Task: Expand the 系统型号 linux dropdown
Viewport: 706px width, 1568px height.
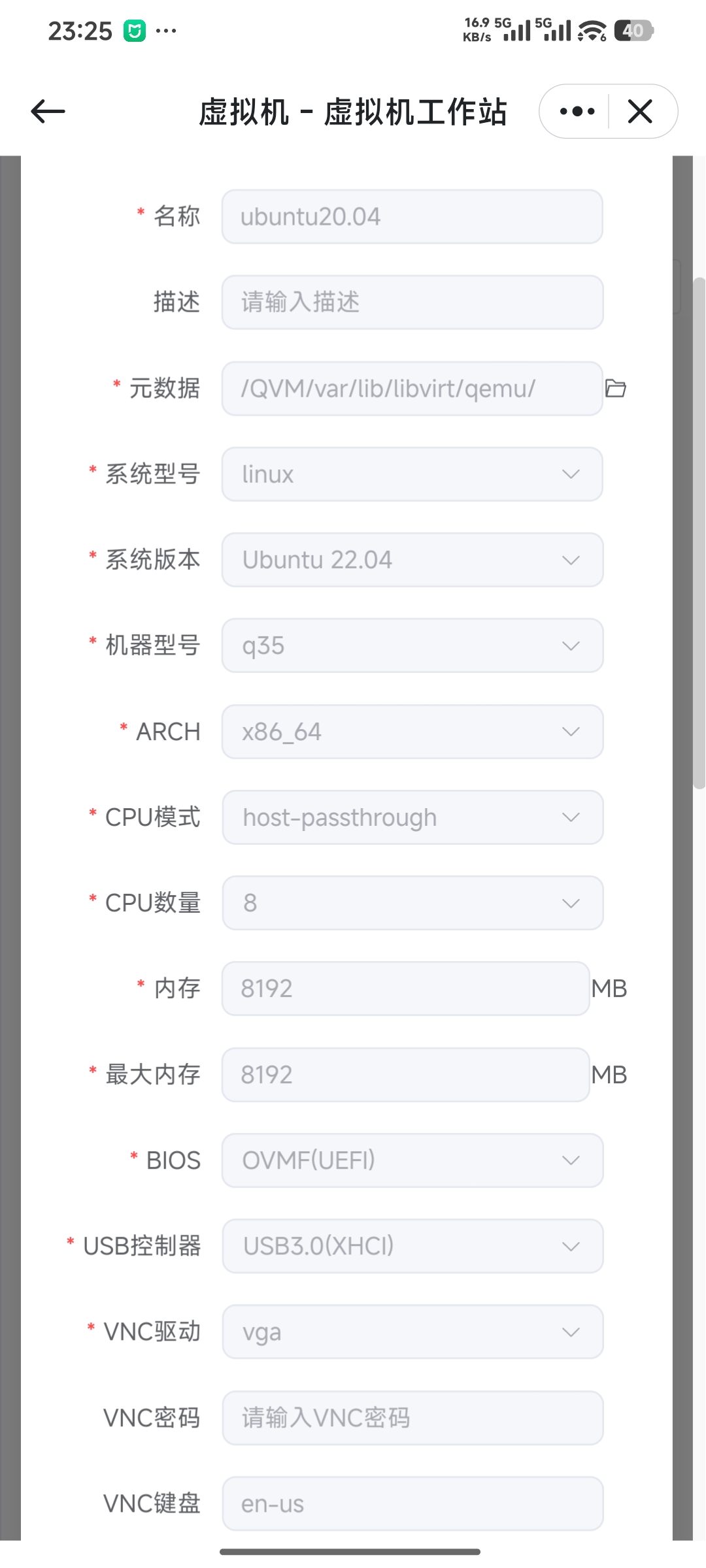Action: 412,474
